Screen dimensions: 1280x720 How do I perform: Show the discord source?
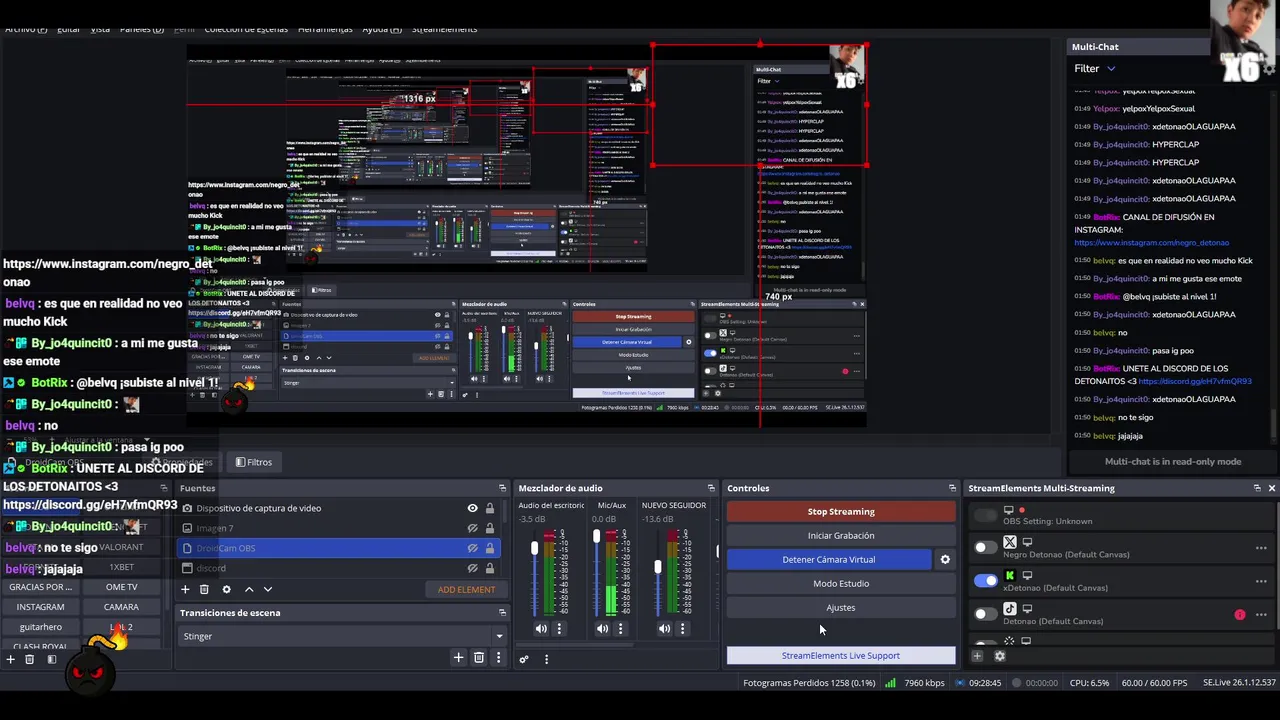coord(472,568)
